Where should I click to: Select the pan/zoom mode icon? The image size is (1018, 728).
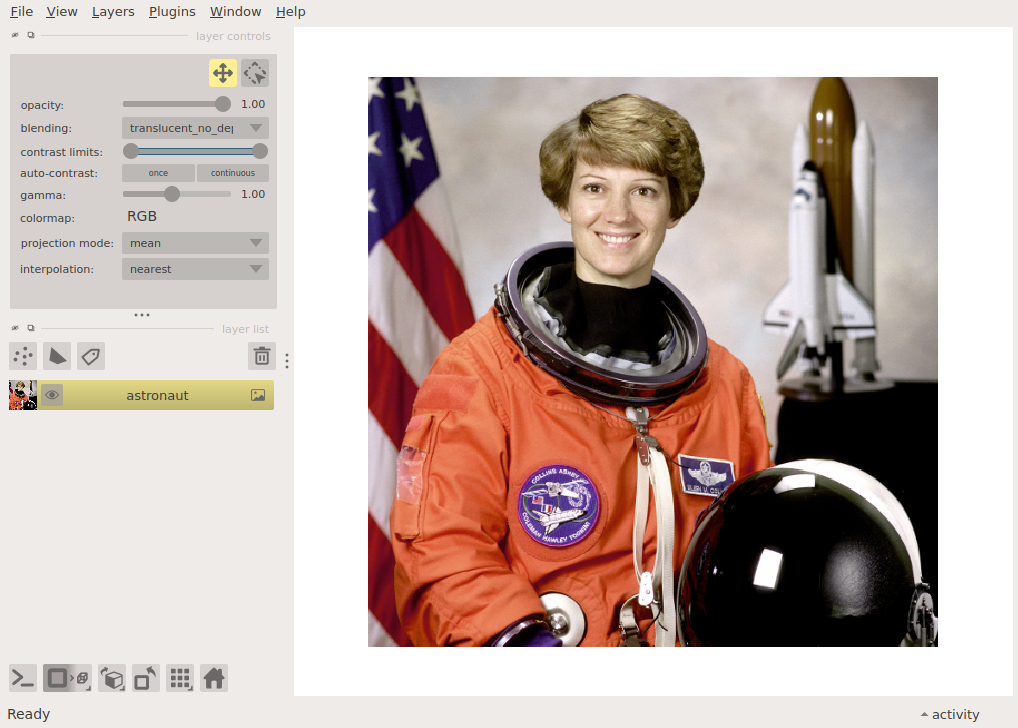(223, 73)
